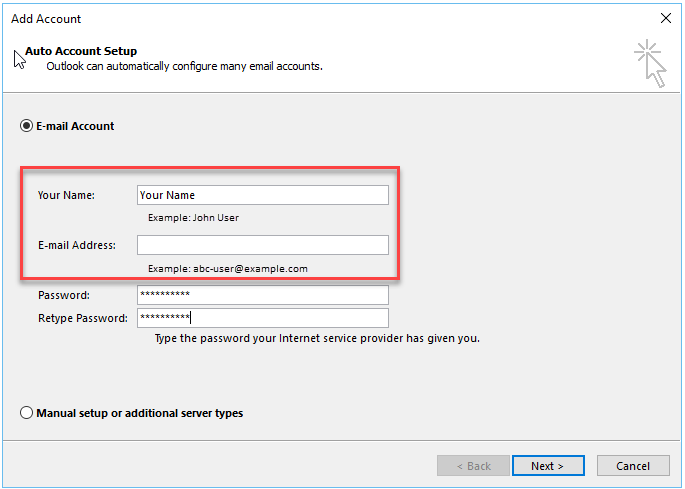Focus the Your Name text field
The height and width of the screenshot is (489, 685).
(262, 195)
